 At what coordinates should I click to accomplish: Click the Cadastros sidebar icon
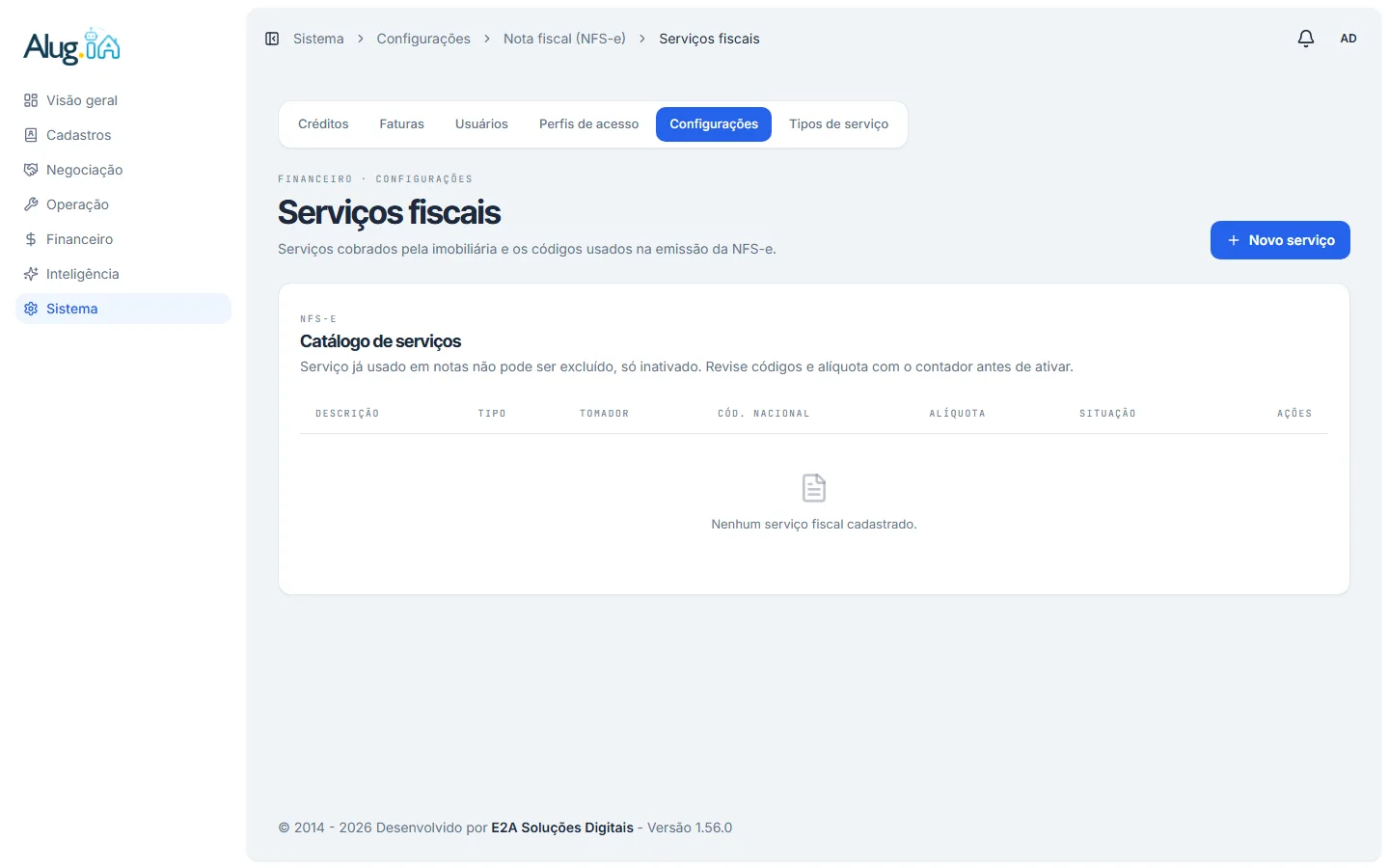tap(31, 135)
